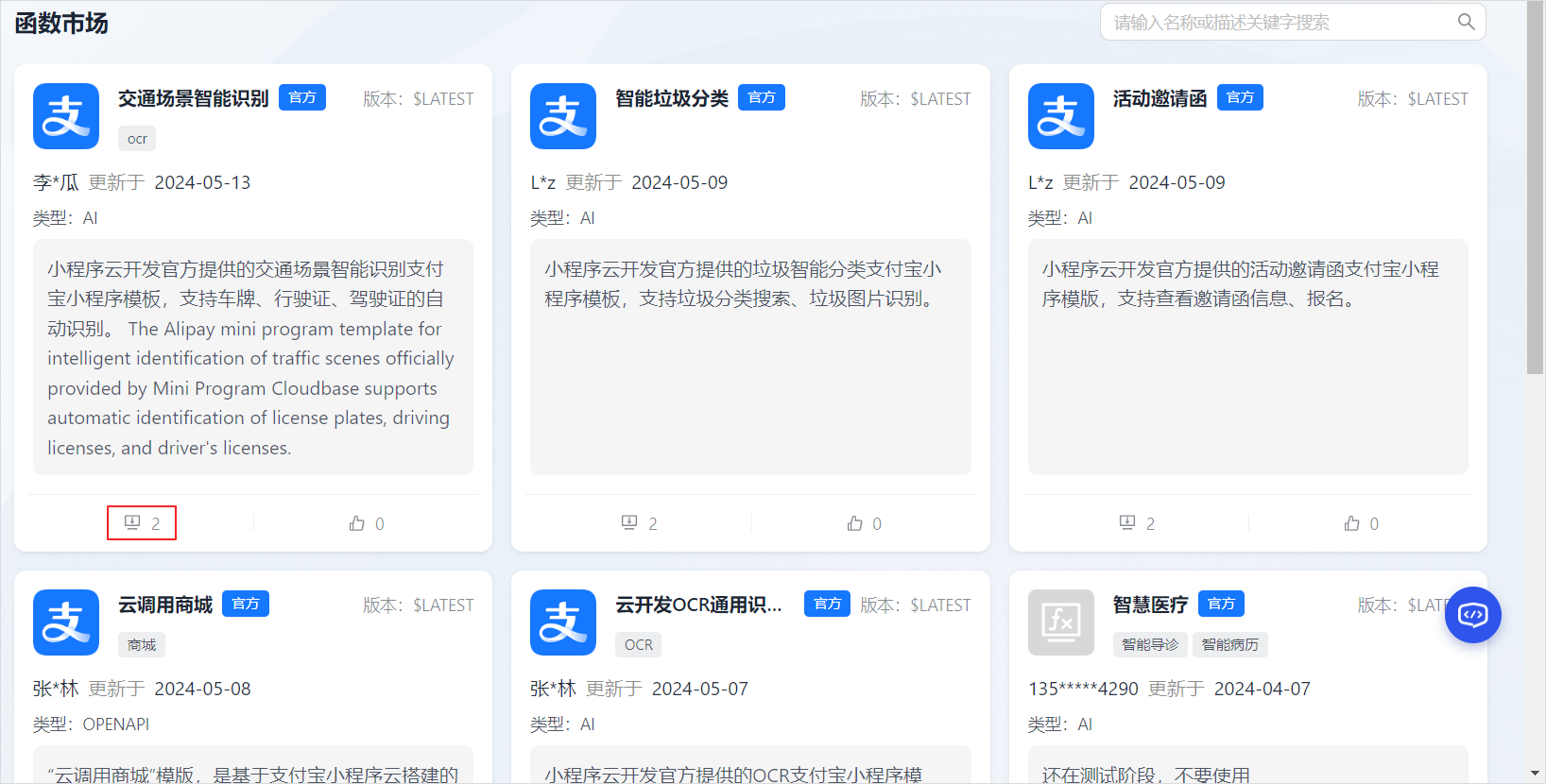Screen dimensions: 1546x784
Task: Click the 智能垃圾分类 description text box
Action: coord(750,357)
